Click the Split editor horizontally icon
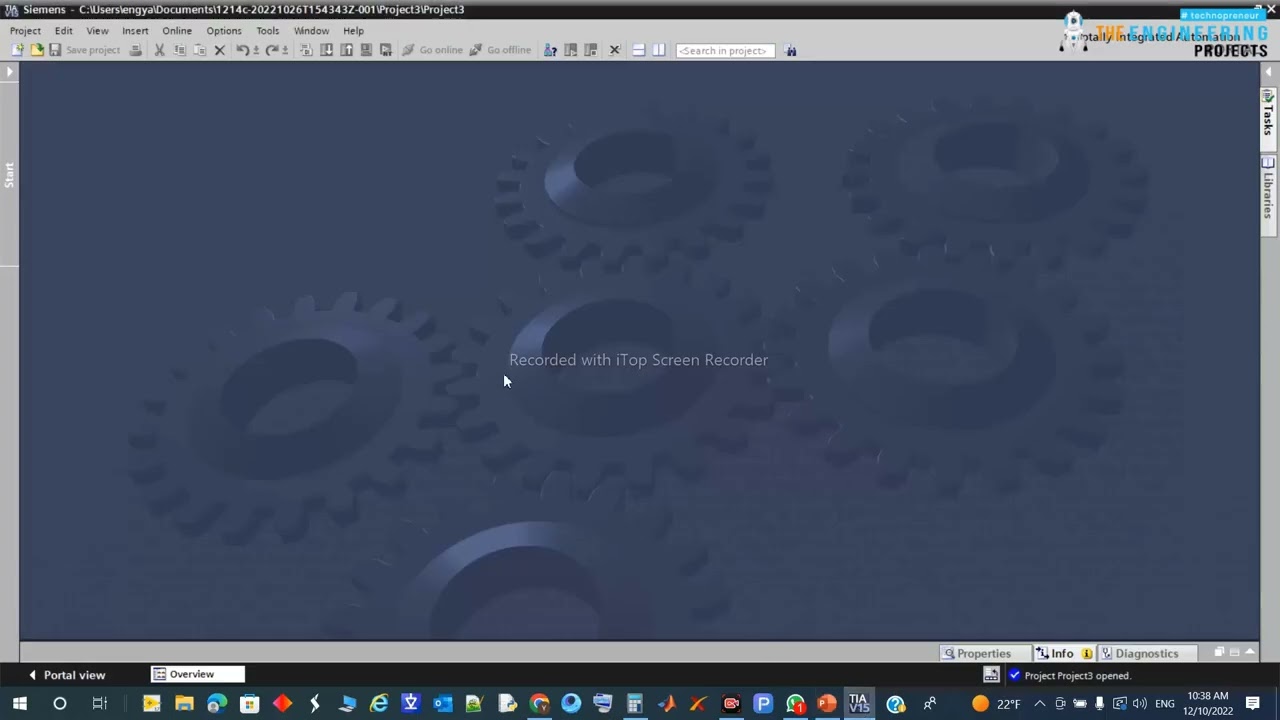This screenshot has width=1280, height=720. point(638,50)
